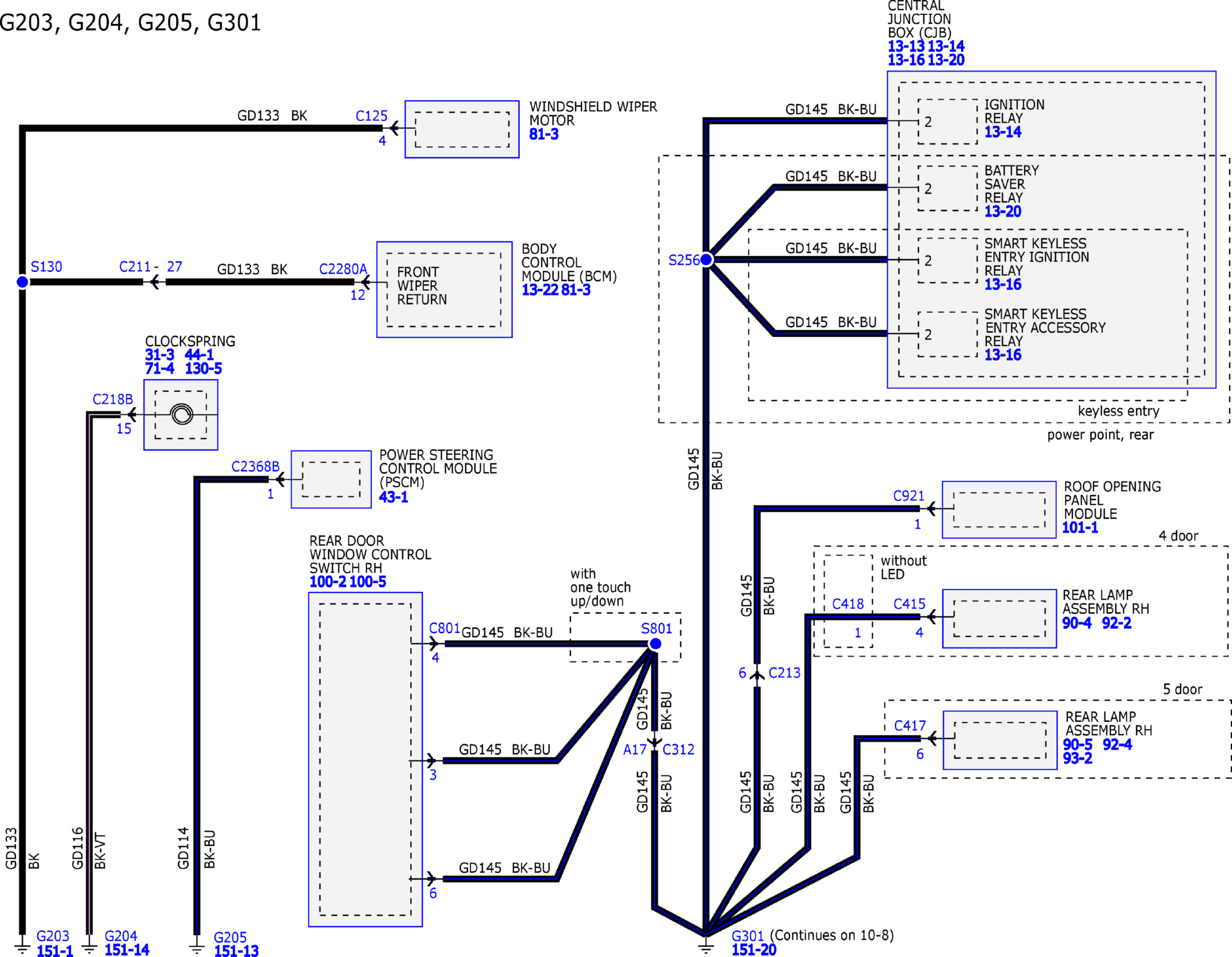
Task: Open page link 81-3 under Windshield Wiper Motor
Action: (x=544, y=135)
